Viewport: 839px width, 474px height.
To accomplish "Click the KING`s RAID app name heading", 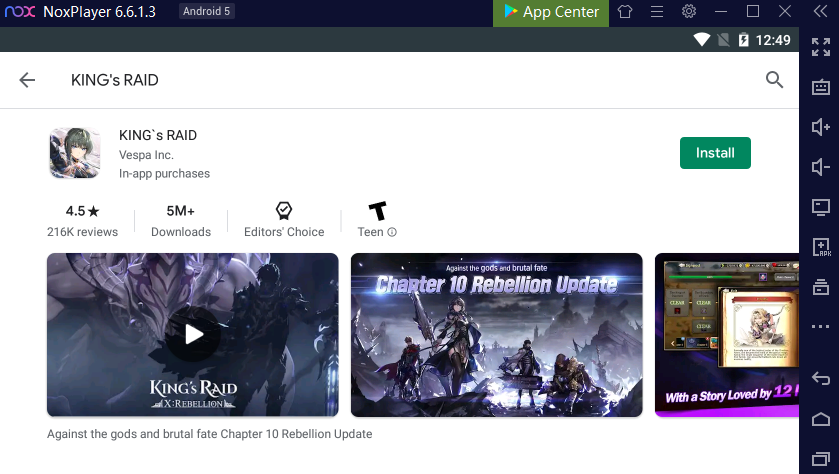I will click(158, 135).
